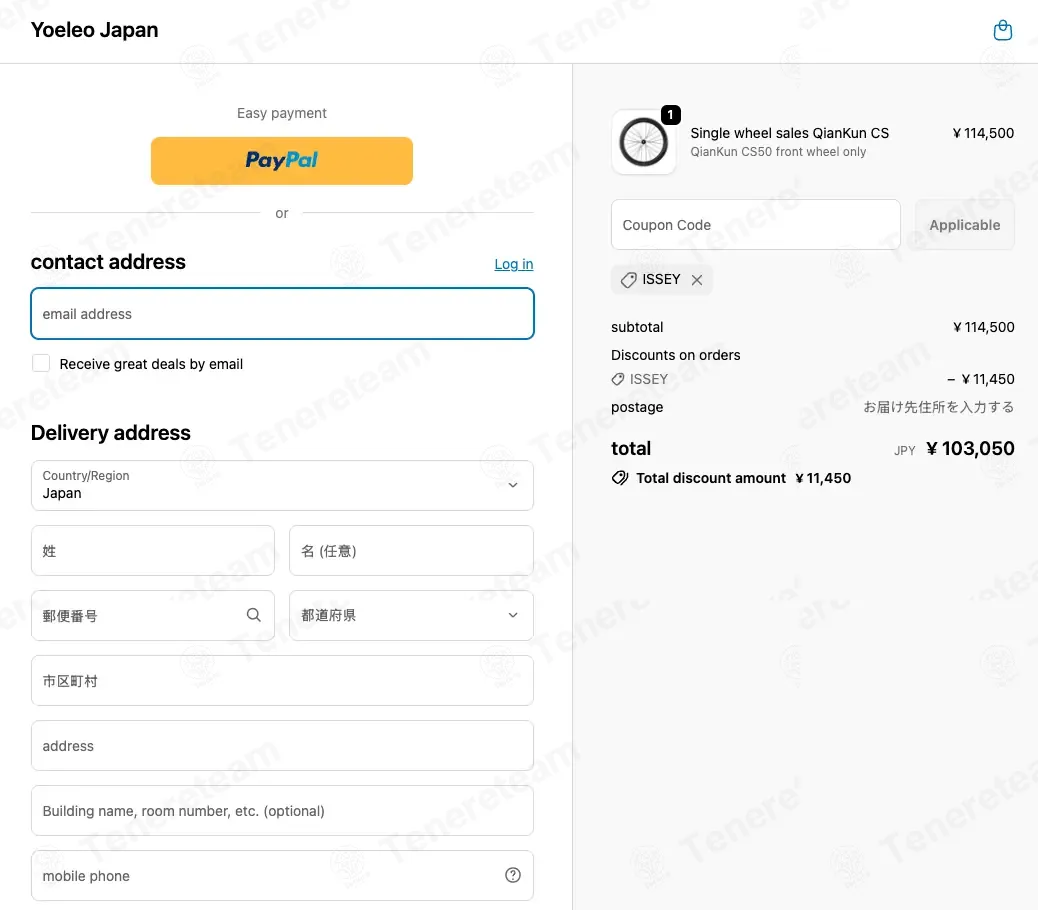Pay with the PayPal button
This screenshot has height=910, width=1038.
[282, 161]
